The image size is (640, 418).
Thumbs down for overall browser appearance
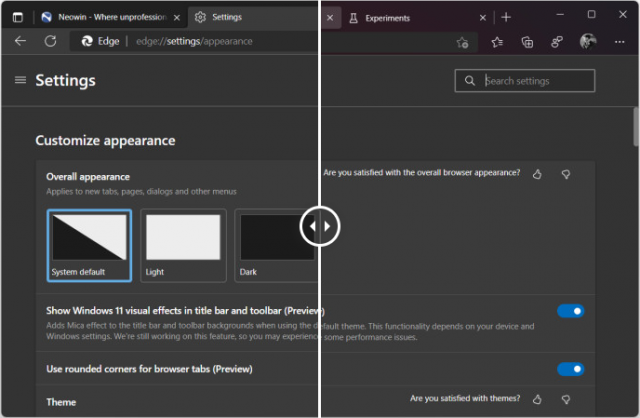(566, 174)
